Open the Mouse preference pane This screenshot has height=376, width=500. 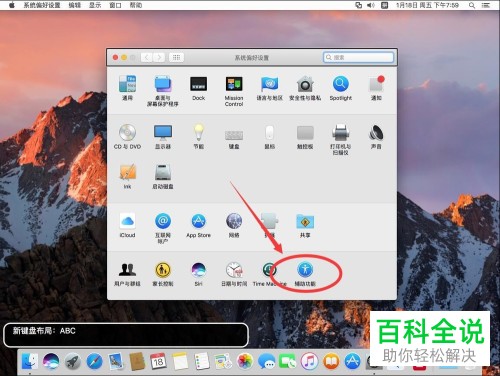[269, 136]
